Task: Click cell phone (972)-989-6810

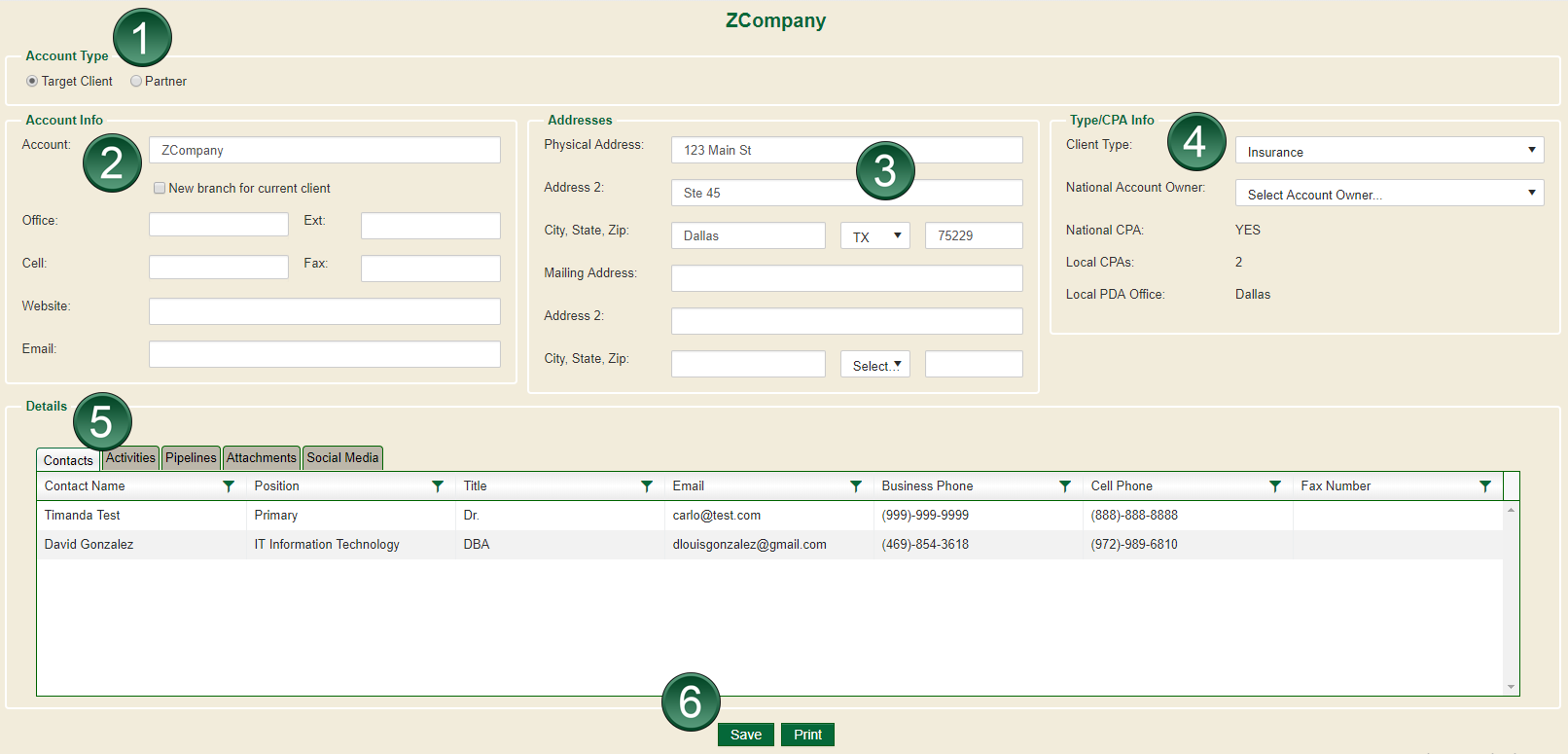Action: click(x=1134, y=545)
